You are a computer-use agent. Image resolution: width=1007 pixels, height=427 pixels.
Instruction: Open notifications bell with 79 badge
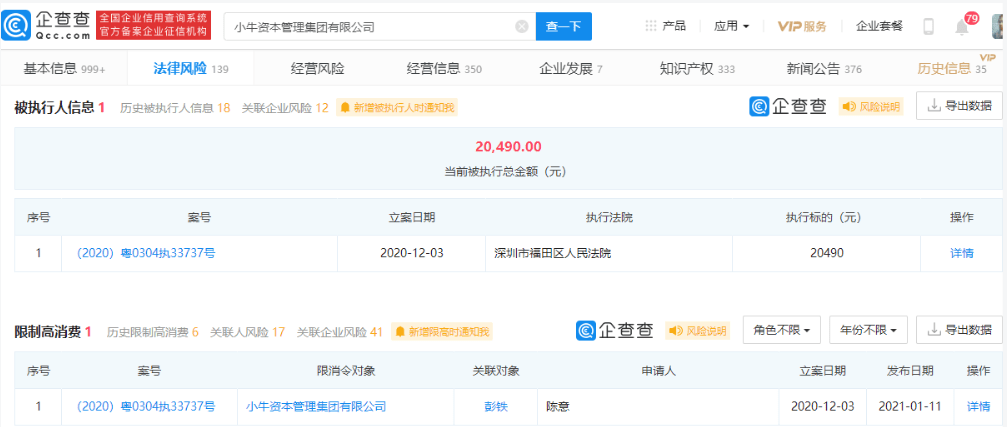[x=961, y=26]
